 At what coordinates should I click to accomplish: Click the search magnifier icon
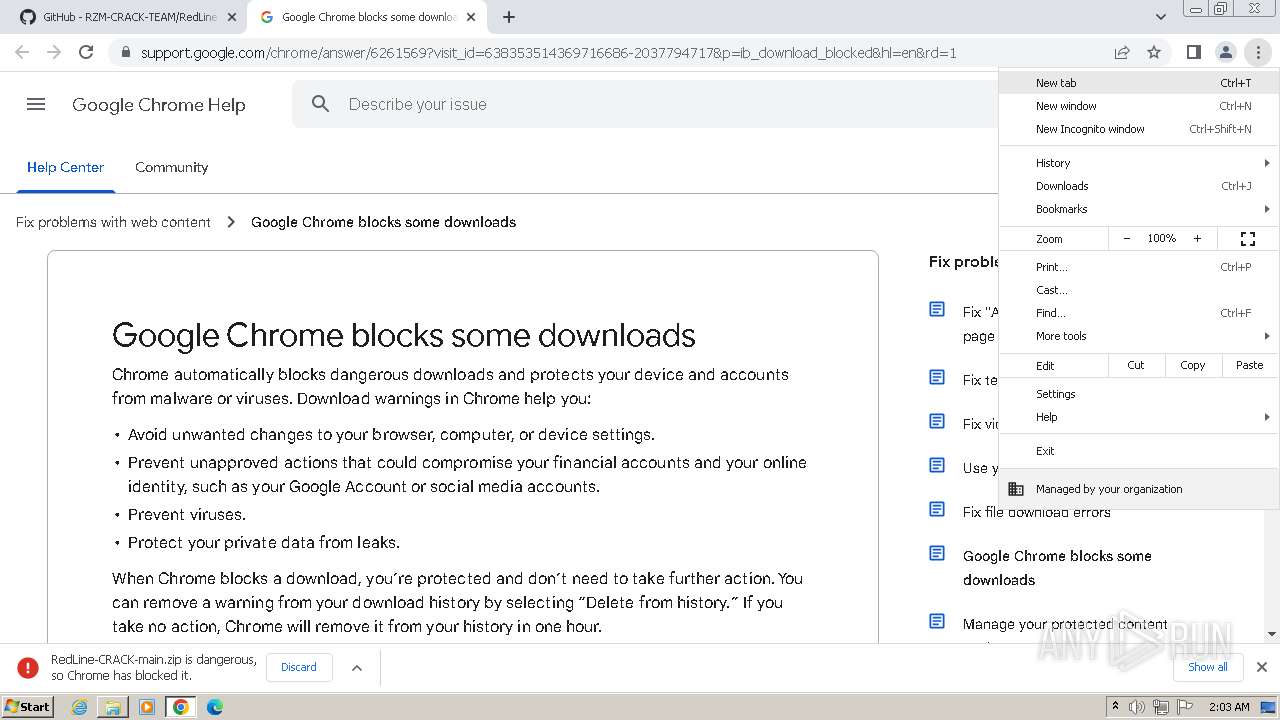(320, 104)
